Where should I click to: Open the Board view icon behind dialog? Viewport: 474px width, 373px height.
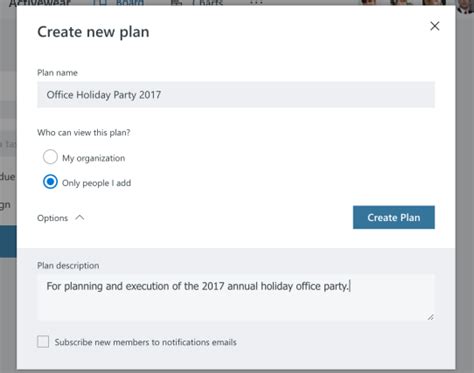pos(99,2)
